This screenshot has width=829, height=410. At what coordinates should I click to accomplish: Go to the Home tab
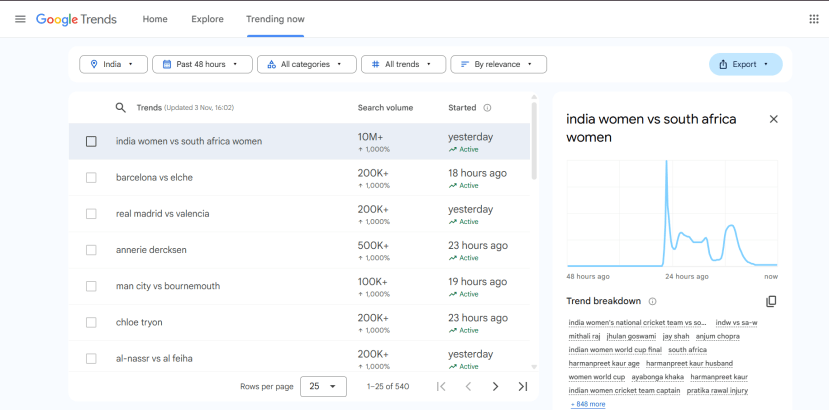[x=155, y=19]
